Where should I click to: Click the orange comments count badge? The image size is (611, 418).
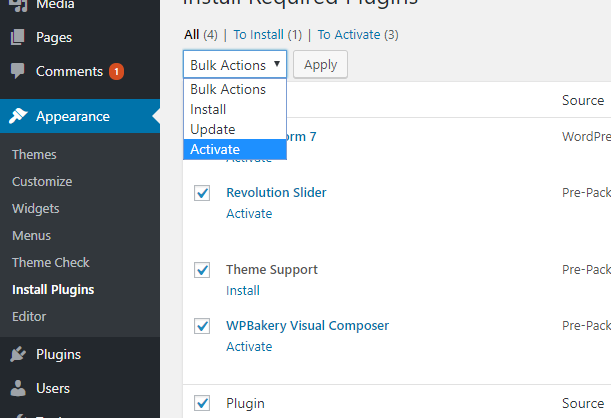[117, 72]
